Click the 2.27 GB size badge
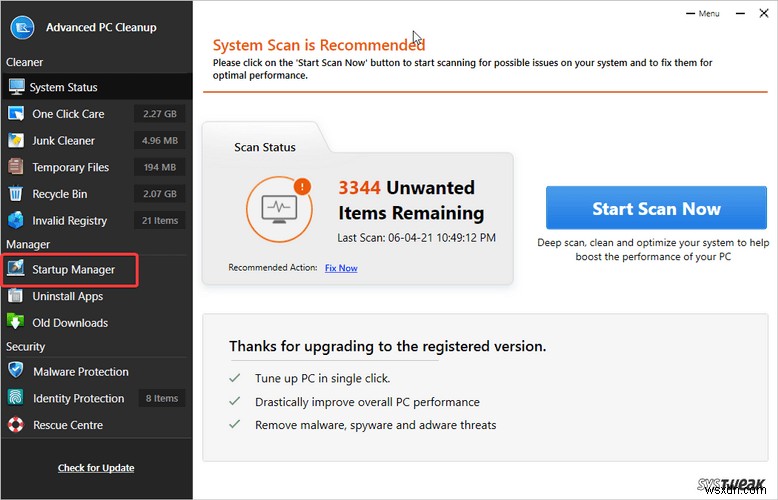Screen dimensions: 778x500 [160, 114]
